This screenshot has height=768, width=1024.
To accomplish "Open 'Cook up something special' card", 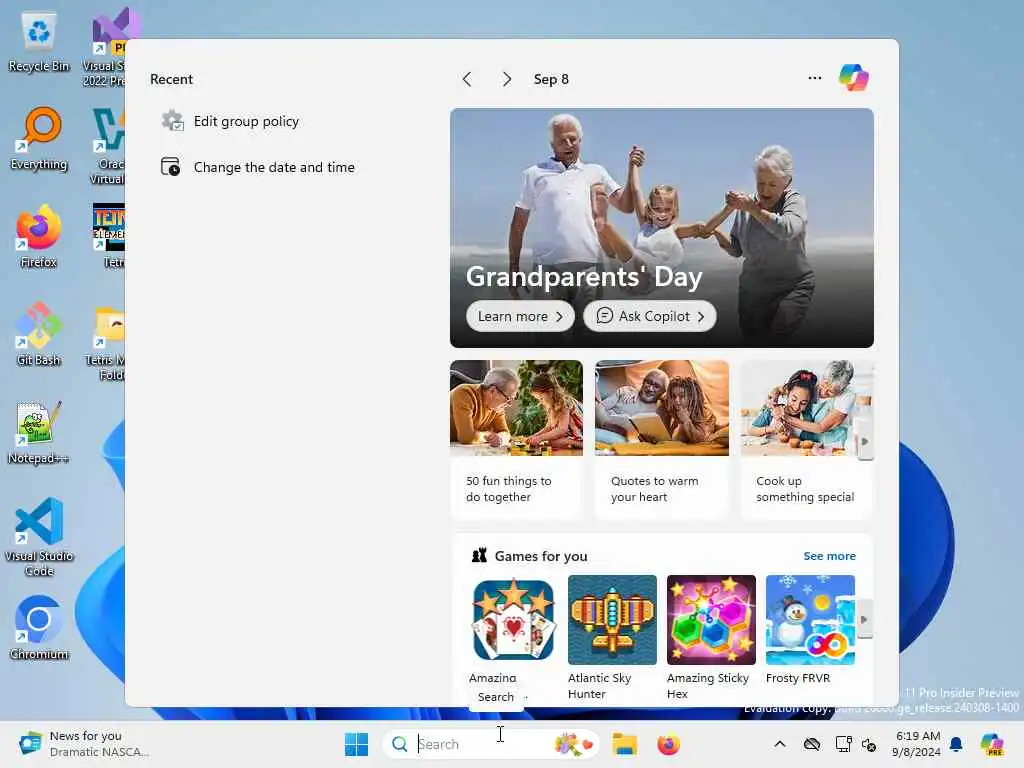I will (807, 439).
